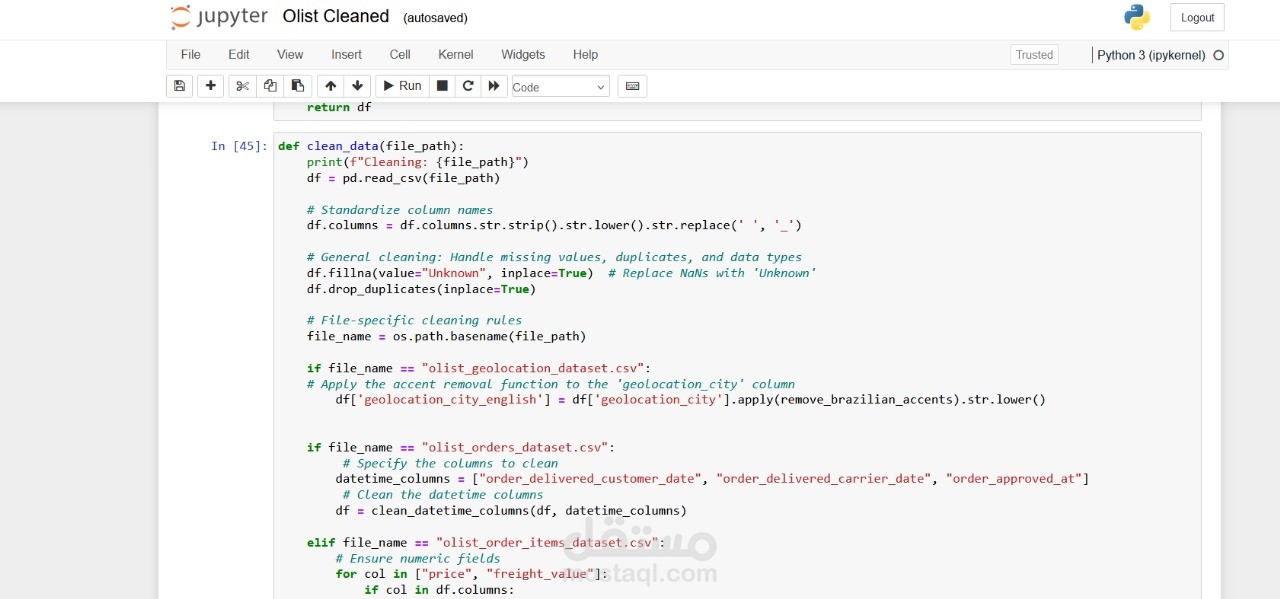Click the df.fillna(value="Unknown") line
The image size is (1280, 599).
click(x=450, y=273)
